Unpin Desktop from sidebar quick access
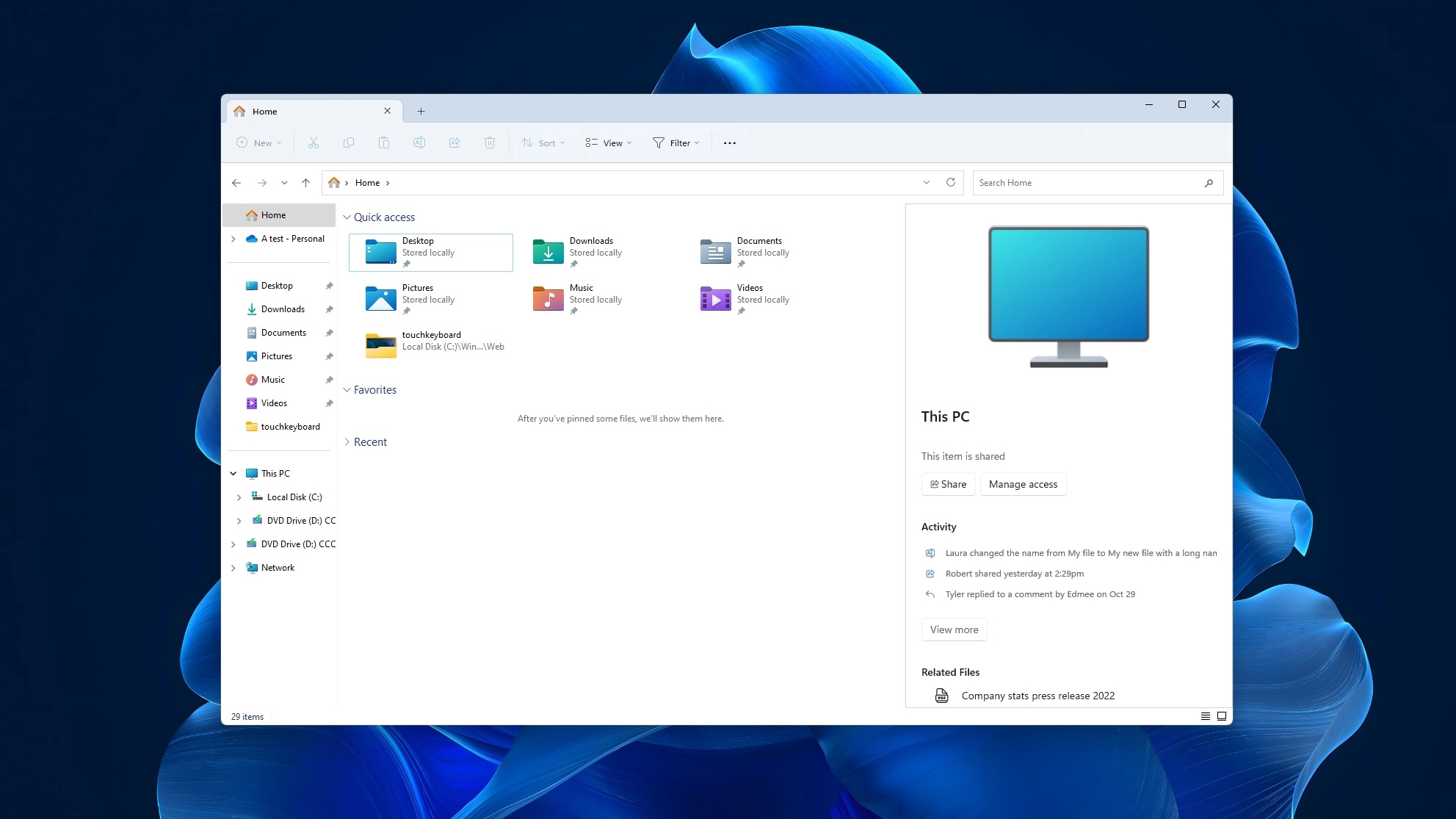Screen dimensions: 1456x819 pyautogui.click(x=329, y=286)
